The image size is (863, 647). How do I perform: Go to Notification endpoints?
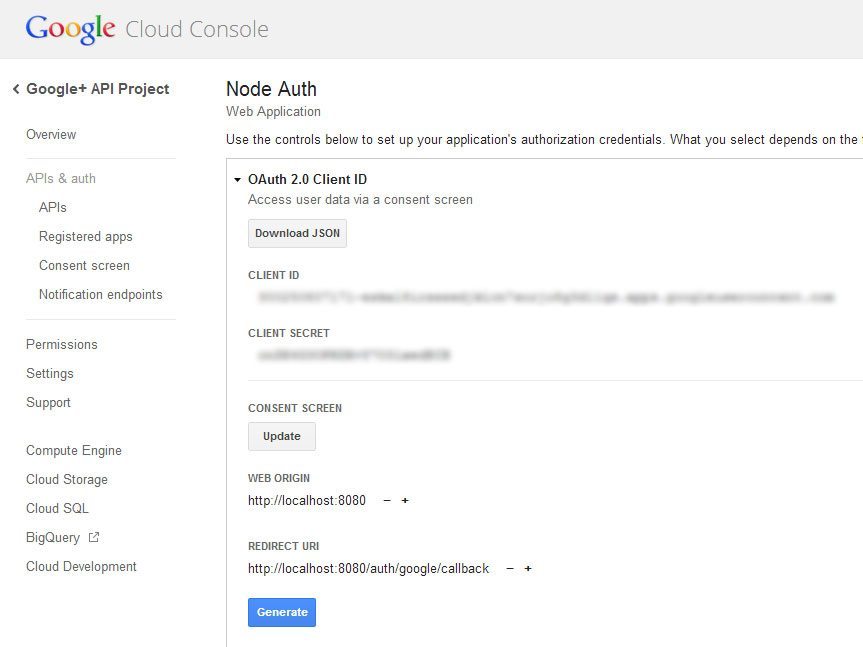[100, 294]
